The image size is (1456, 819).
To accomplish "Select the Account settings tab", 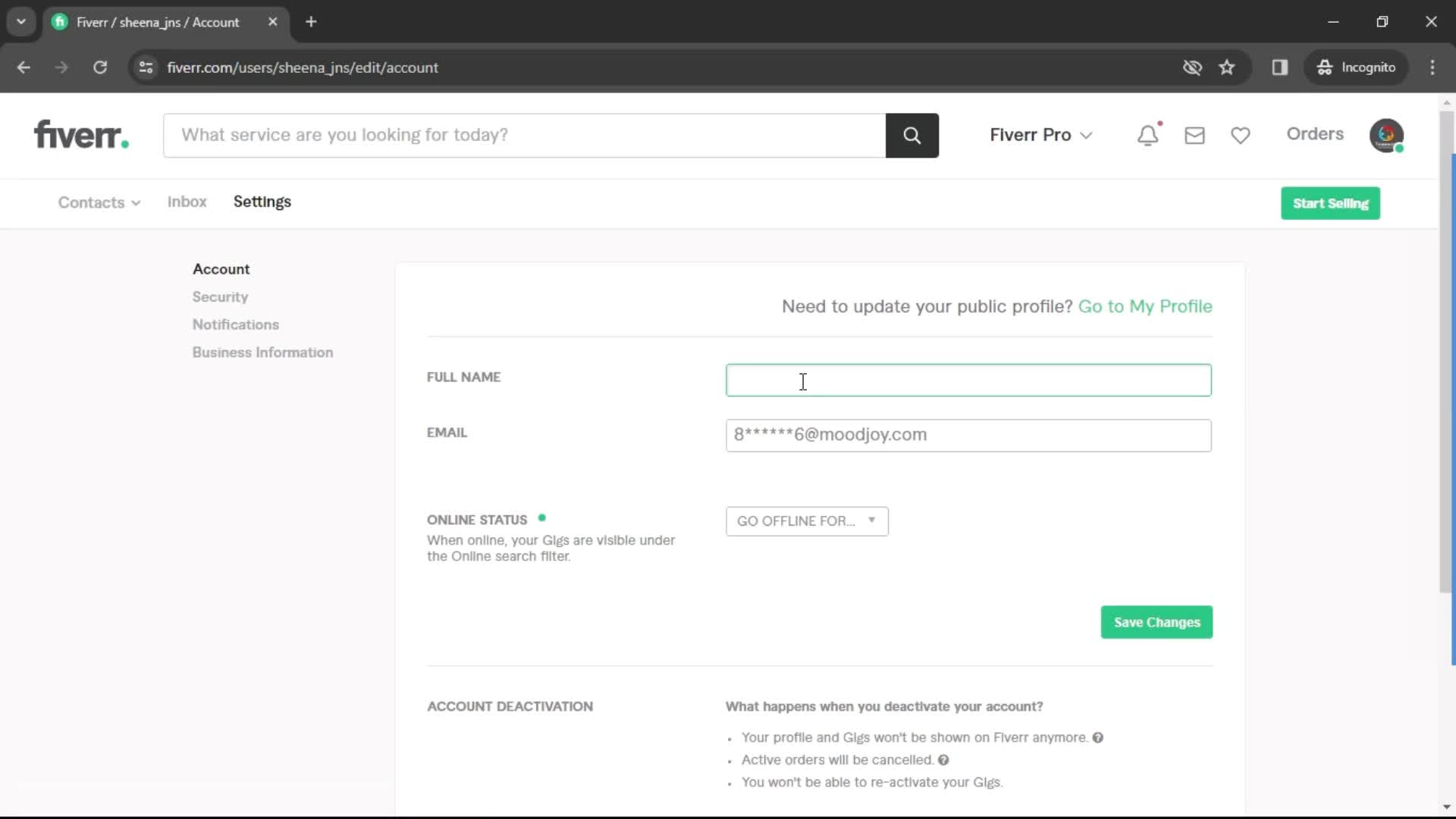I will pos(221,269).
